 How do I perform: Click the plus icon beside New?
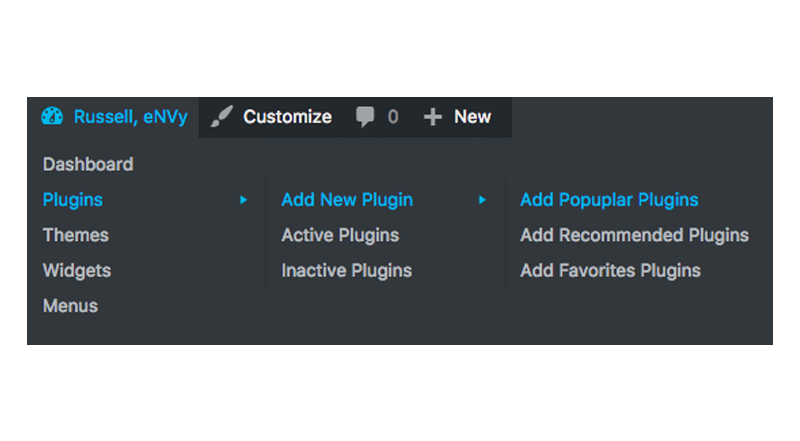(433, 117)
